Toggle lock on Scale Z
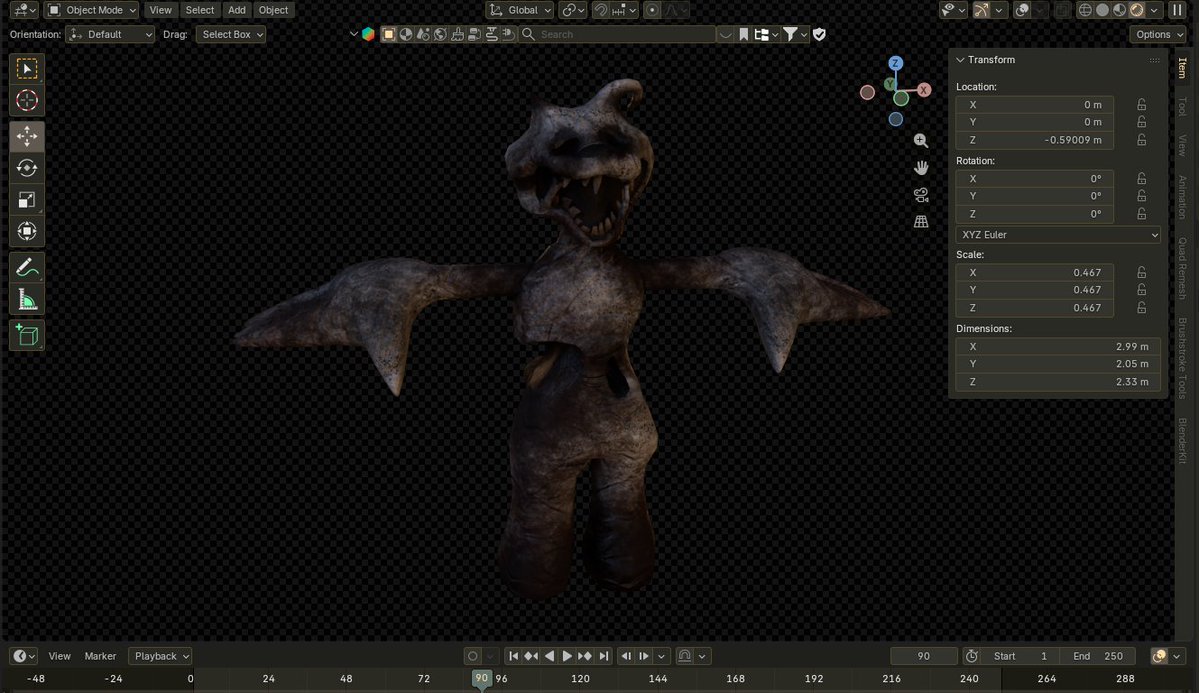The image size is (1199, 693). 1142,307
